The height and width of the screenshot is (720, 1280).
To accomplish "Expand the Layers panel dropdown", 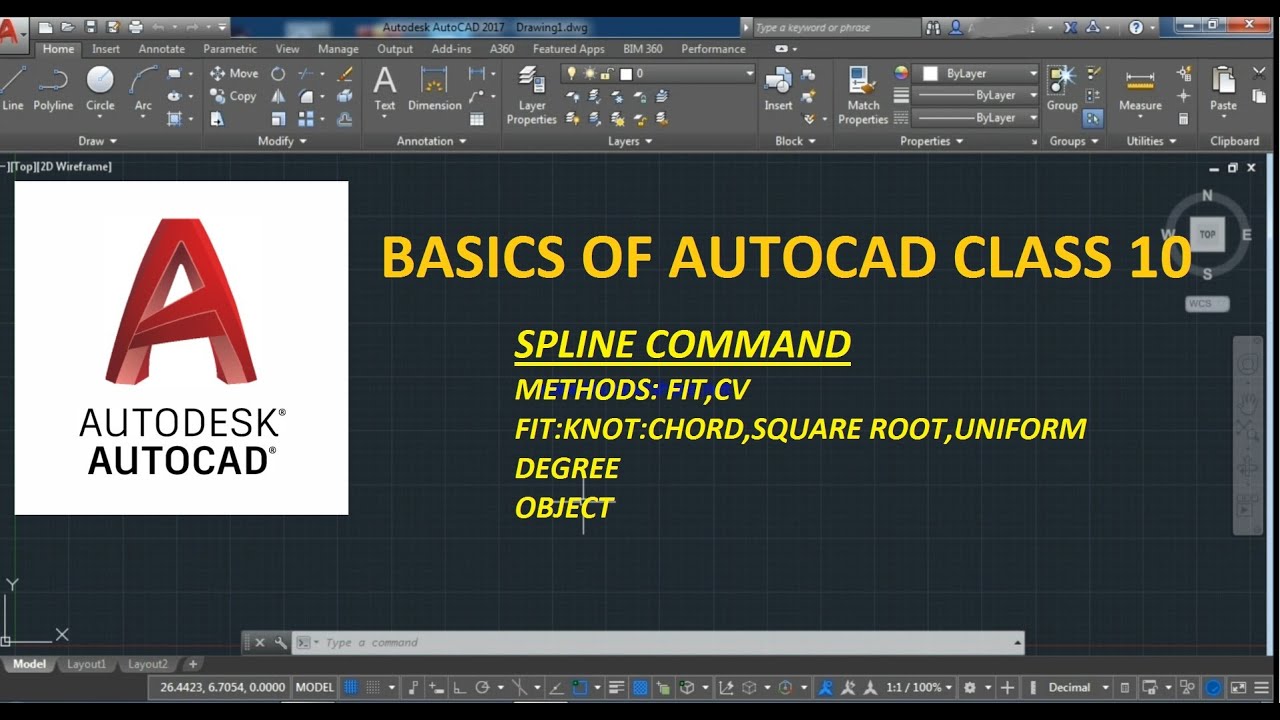I will pyautogui.click(x=630, y=141).
